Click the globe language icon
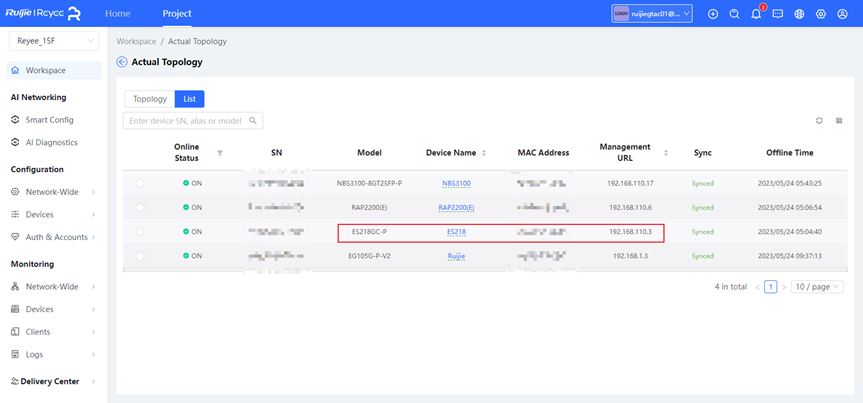863x403 pixels. 799,14
